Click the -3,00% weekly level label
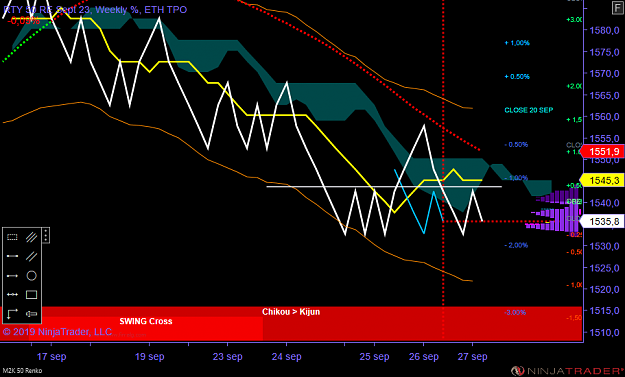This screenshot has height=377, width=625. tap(515, 312)
